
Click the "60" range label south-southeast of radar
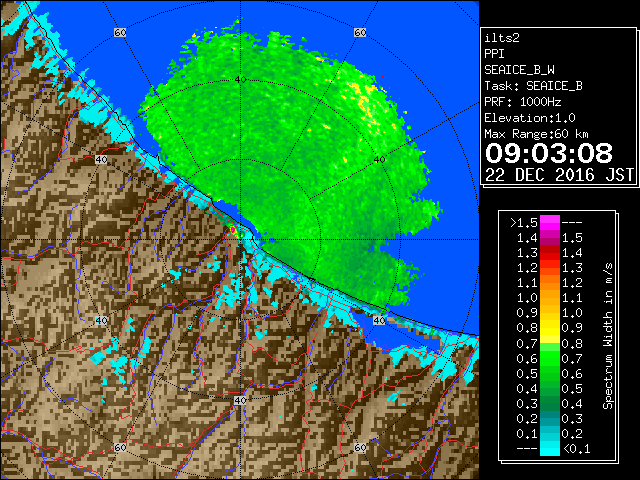click(x=360, y=447)
